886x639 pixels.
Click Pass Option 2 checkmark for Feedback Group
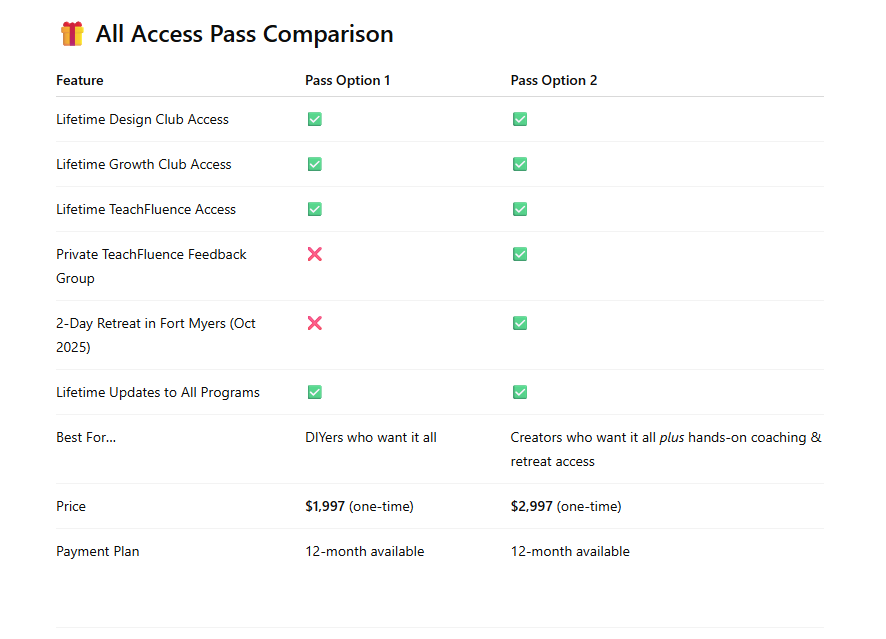pyautogui.click(x=520, y=254)
